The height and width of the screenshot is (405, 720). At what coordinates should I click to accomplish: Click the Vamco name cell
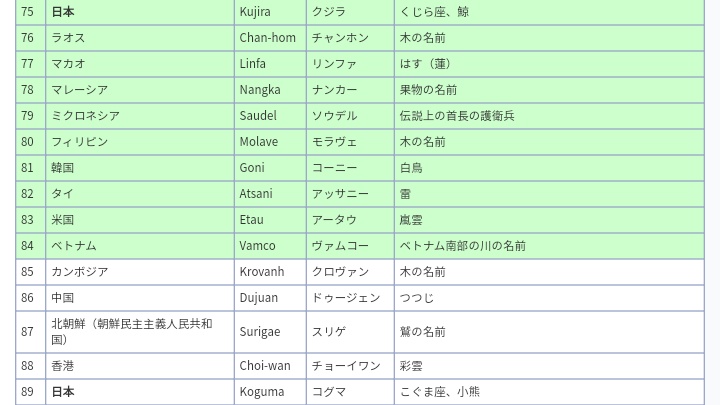click(270, 246)
